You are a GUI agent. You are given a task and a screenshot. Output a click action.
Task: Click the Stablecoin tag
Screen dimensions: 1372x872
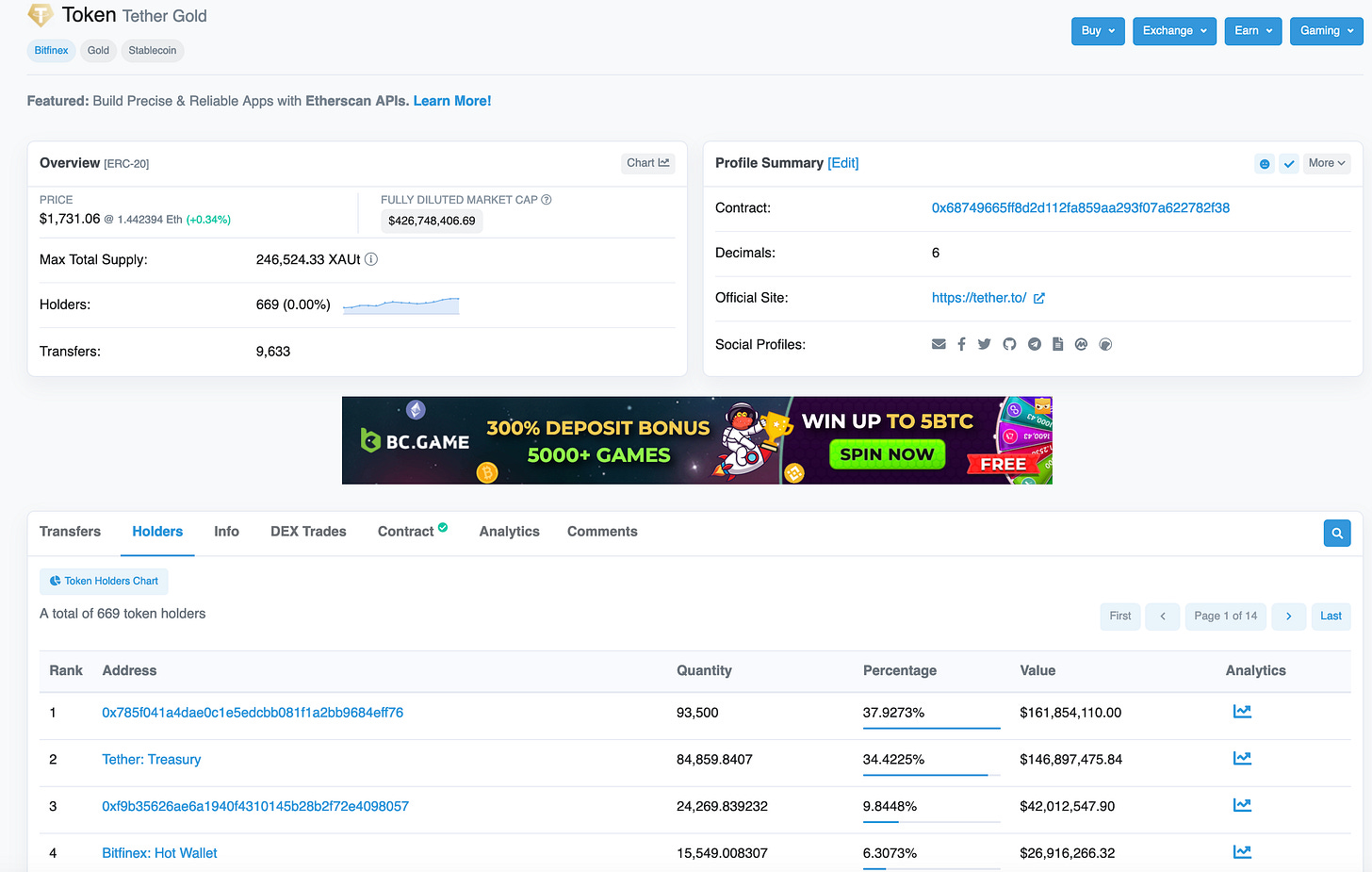153,51
